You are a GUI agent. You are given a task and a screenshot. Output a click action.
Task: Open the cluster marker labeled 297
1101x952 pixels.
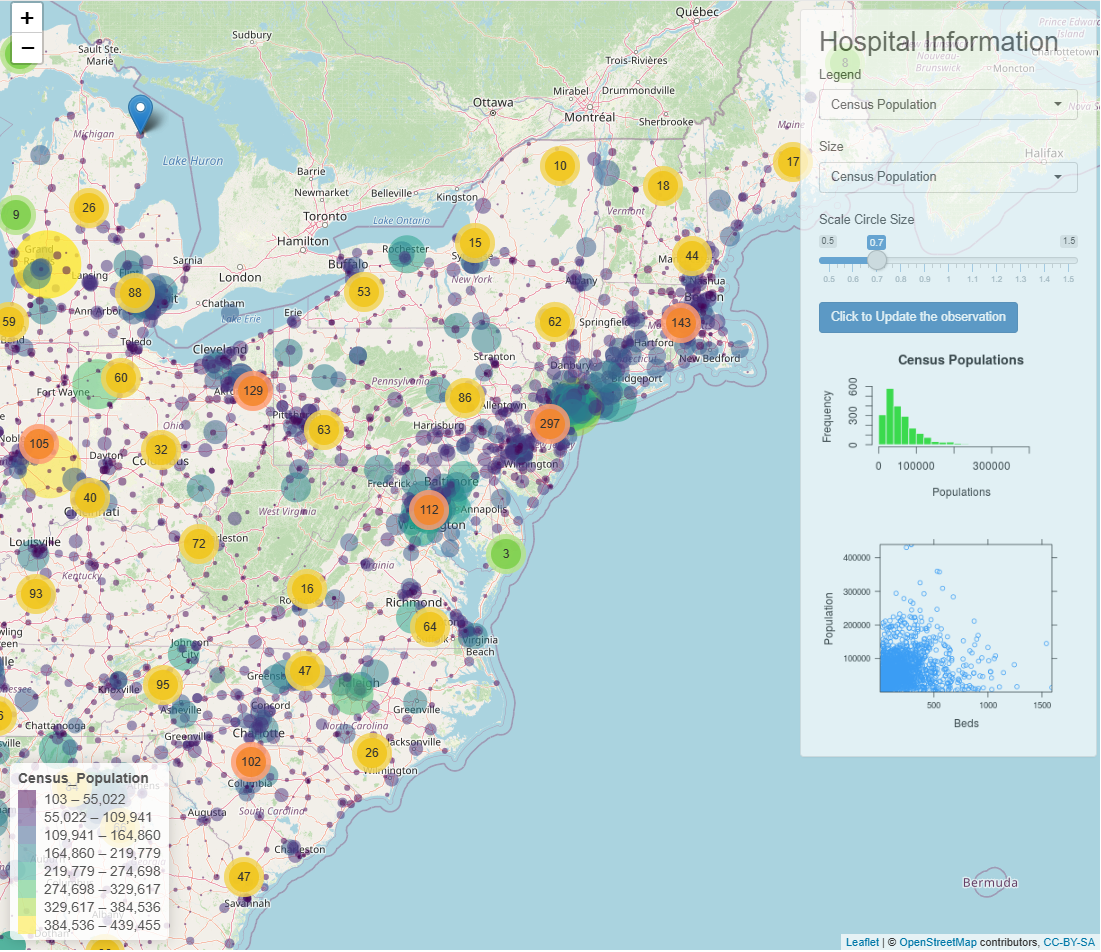tap(549, 423)
